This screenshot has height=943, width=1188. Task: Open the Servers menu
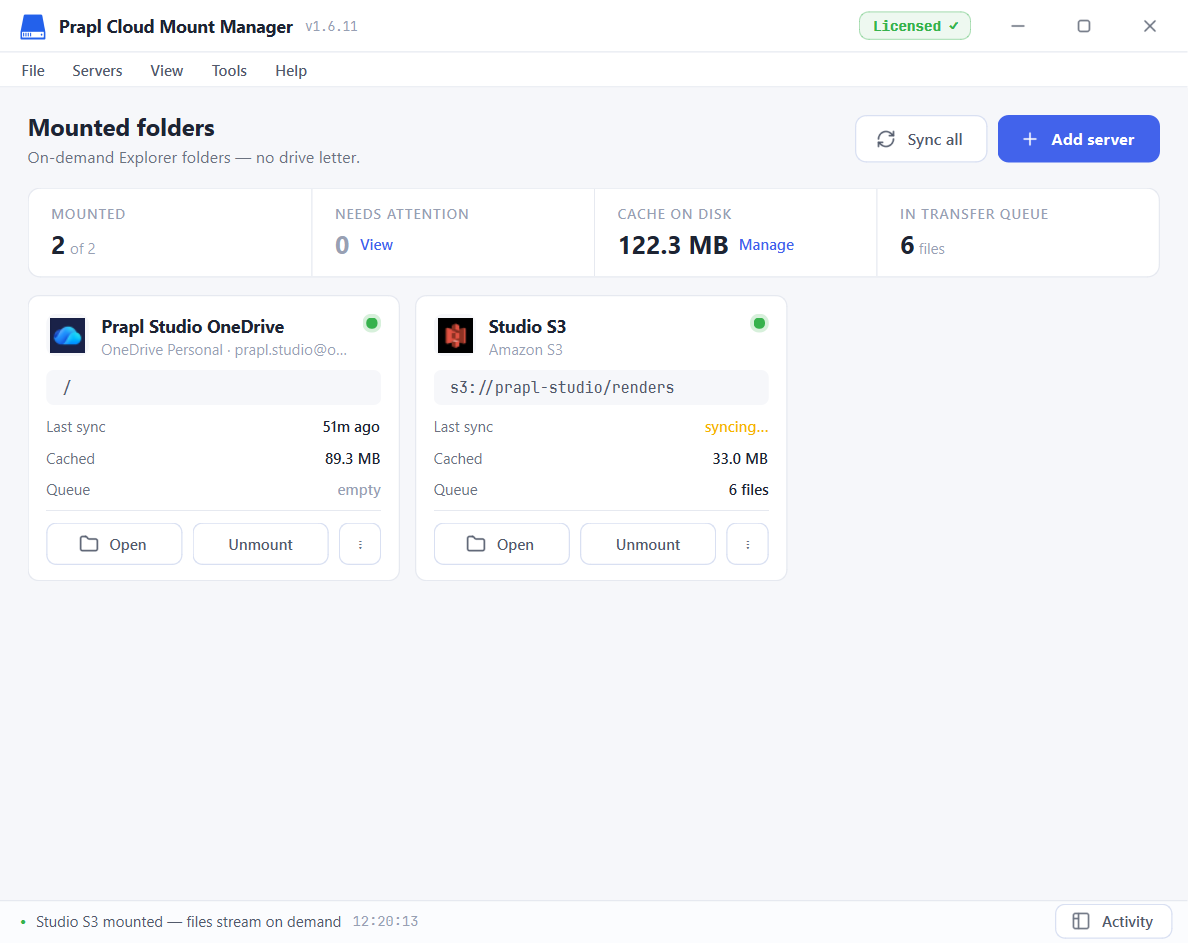tap(97, 70)
